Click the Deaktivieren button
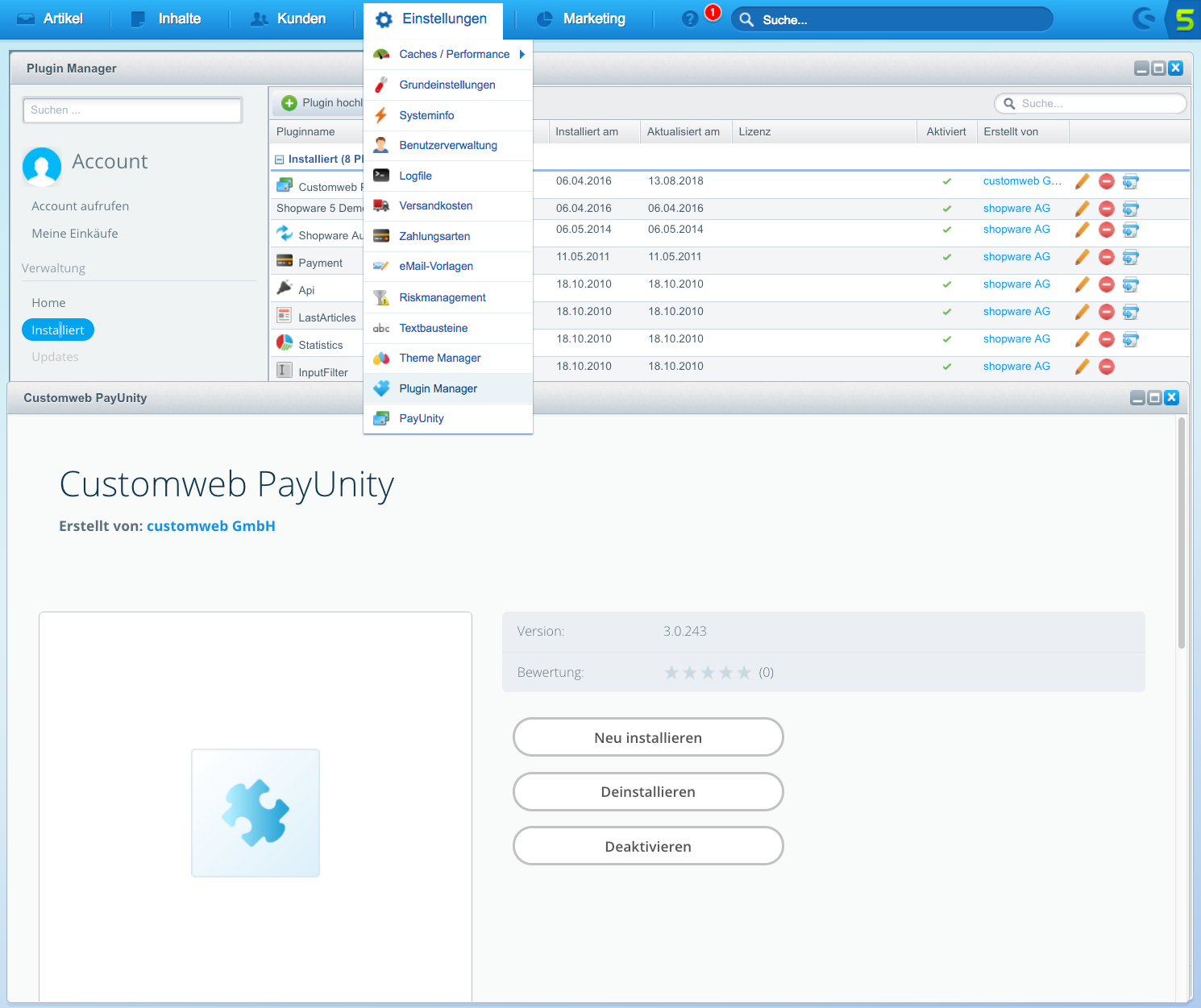1201x1008 pixels. pyautogui.click(x=648, y=846)
